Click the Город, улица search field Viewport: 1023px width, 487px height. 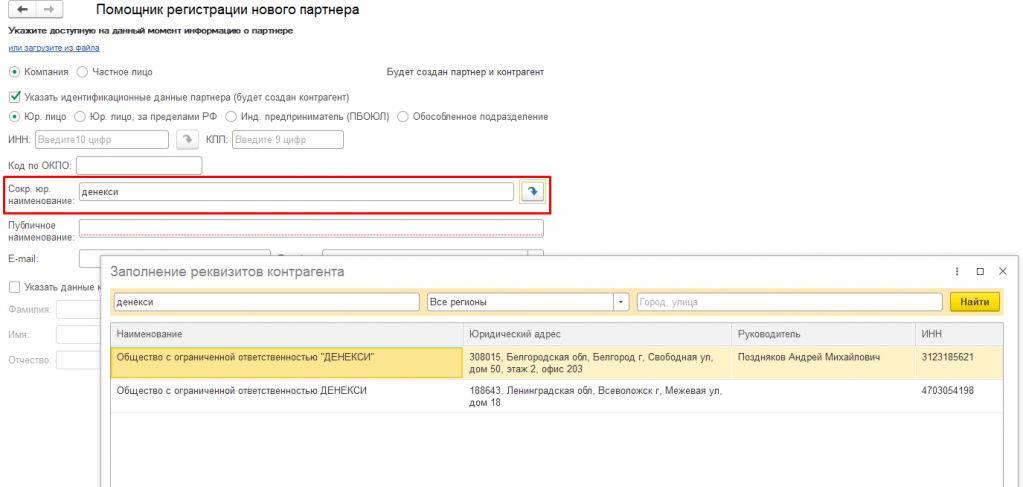click(789, 302)
